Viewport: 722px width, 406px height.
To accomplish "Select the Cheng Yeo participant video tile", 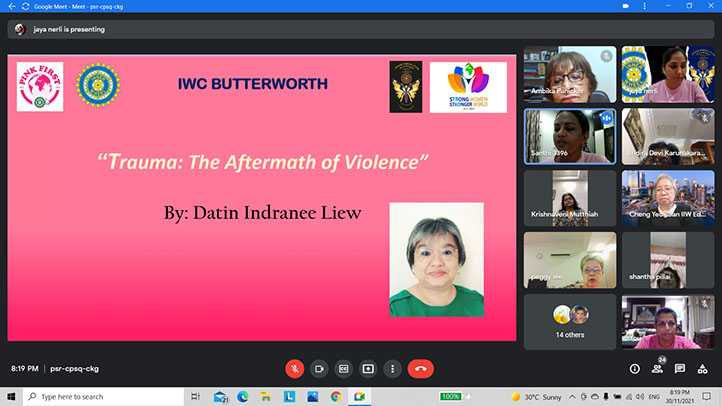I will point(668,197).
